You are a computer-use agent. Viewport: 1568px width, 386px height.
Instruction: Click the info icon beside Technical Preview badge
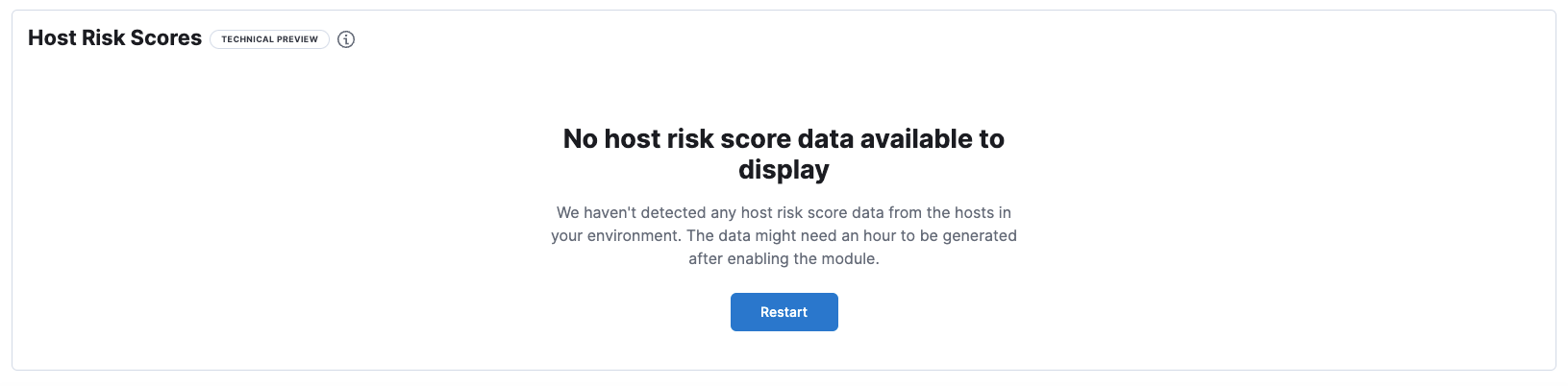pos(346,39)
